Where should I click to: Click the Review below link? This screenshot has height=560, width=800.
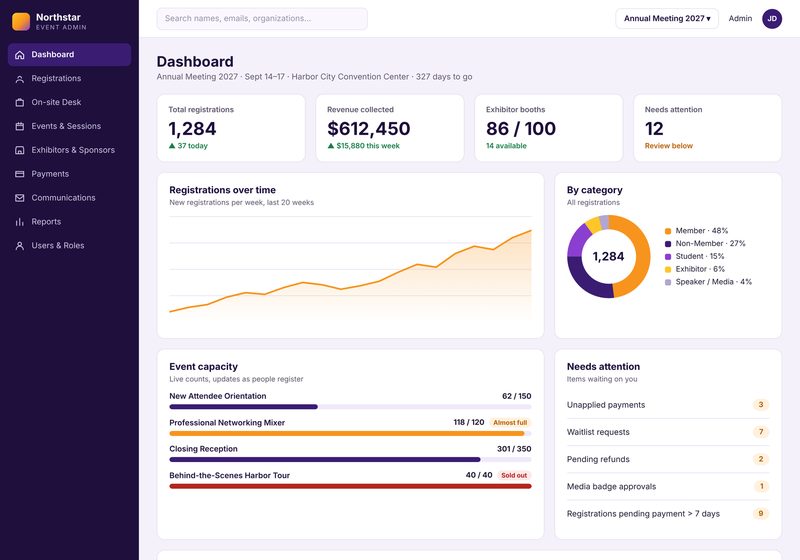click(668, 146)
